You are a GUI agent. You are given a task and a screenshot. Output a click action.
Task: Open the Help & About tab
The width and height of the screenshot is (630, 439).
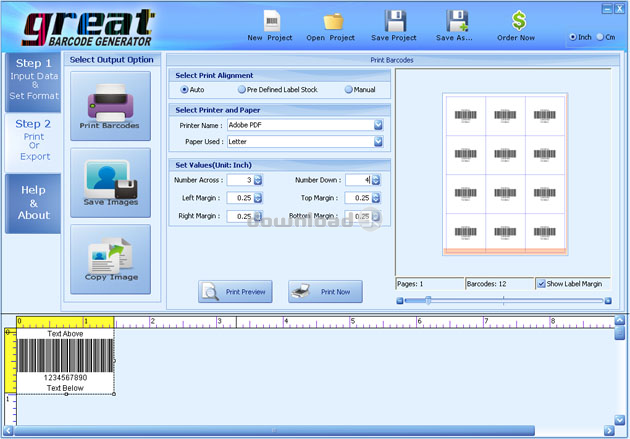[x=34, y=202]
